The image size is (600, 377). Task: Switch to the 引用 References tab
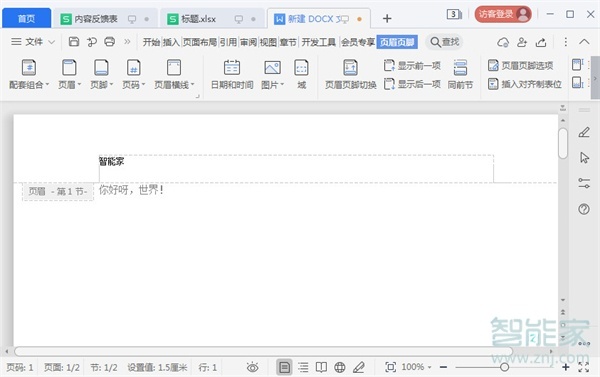(x=228, y=42)
